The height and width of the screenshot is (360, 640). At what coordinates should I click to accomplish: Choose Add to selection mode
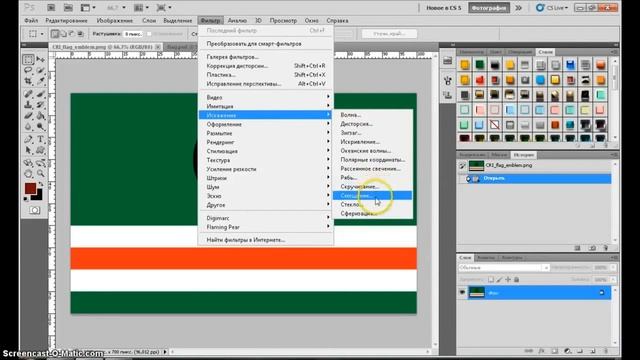[63, 34]
